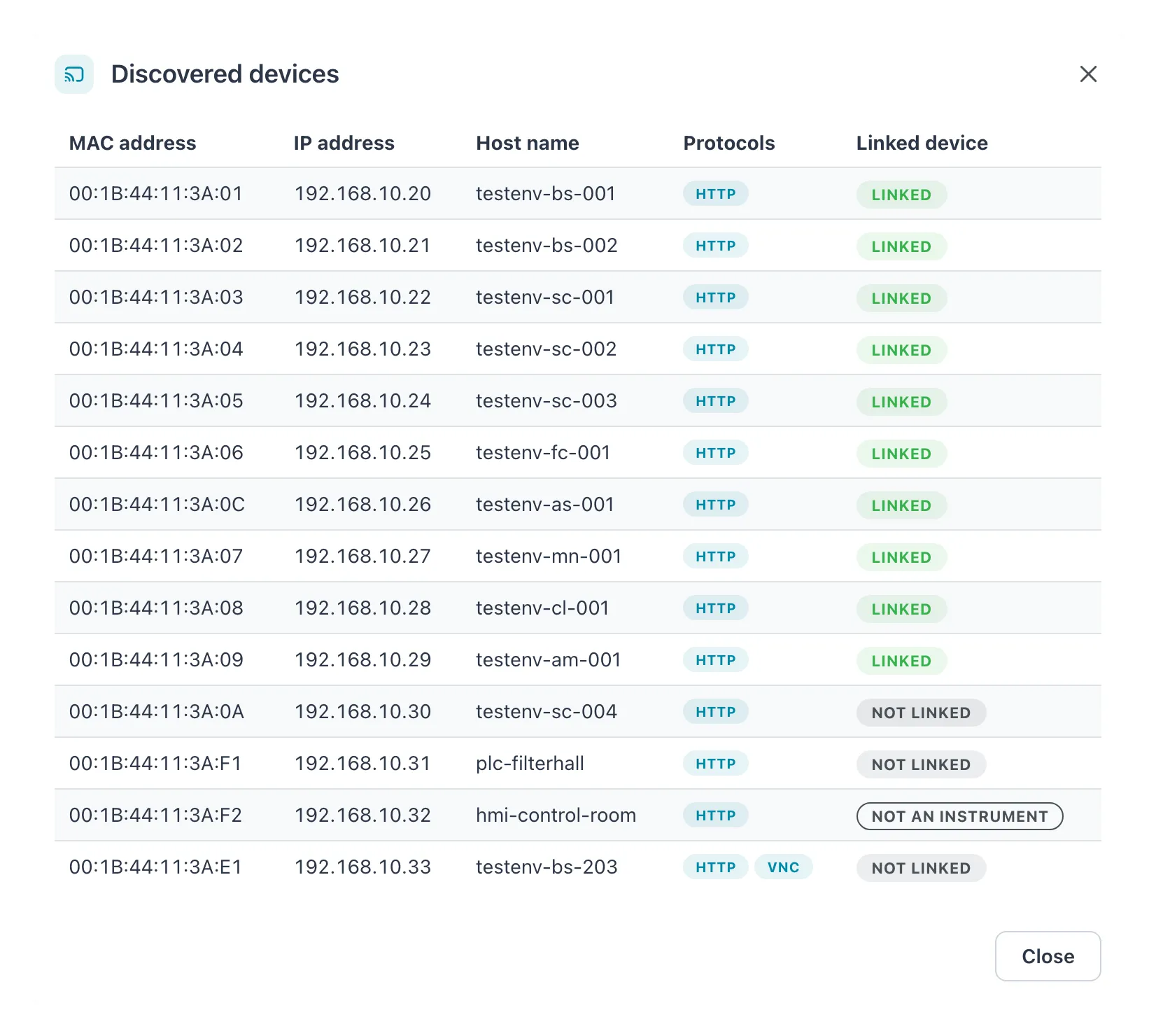
Task: Click host name hmi-control-room
Action: point(556,815)
